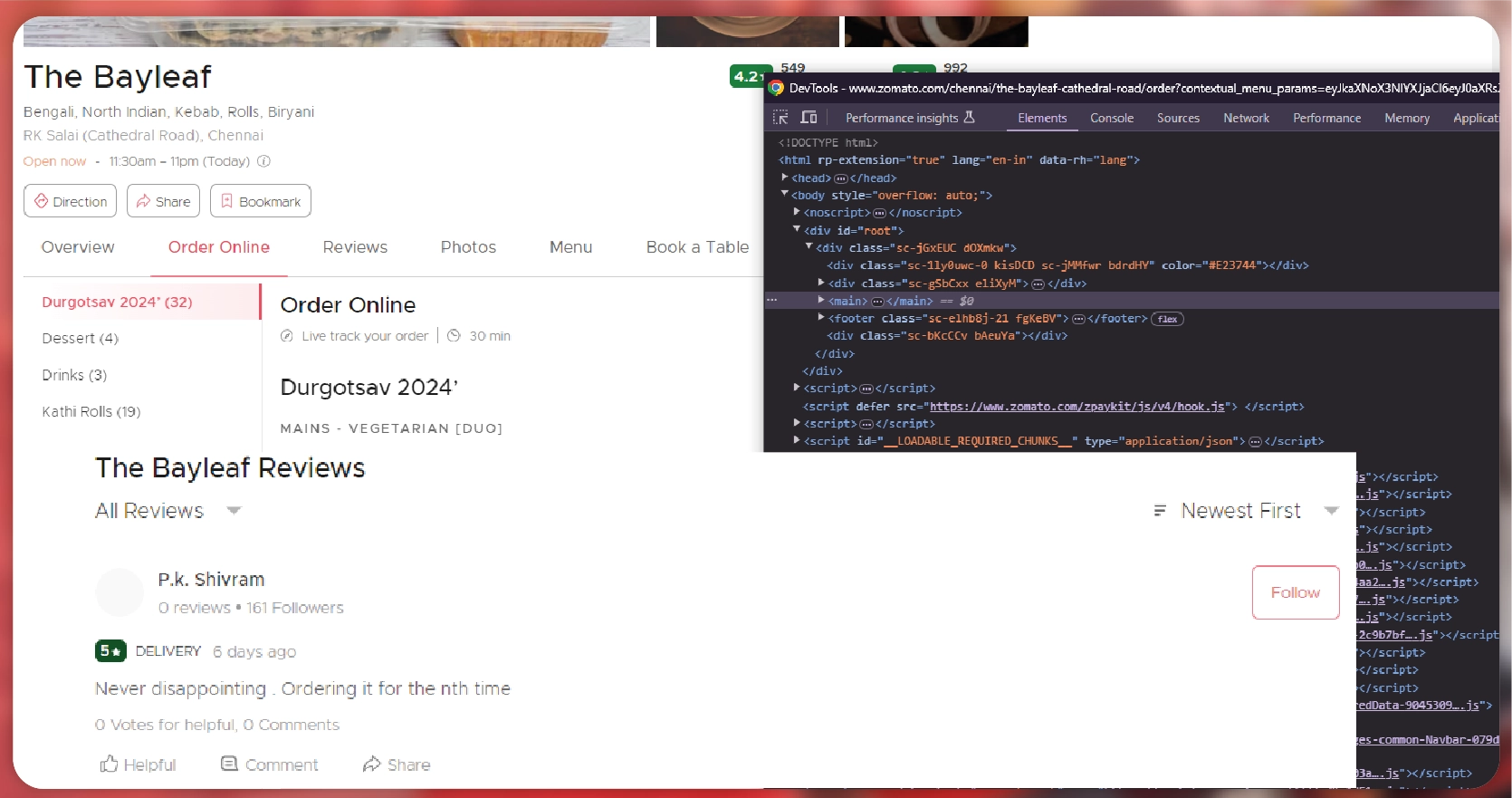
Task: Click the '6 days ago' review date
Action: click(x=254, y=651)
